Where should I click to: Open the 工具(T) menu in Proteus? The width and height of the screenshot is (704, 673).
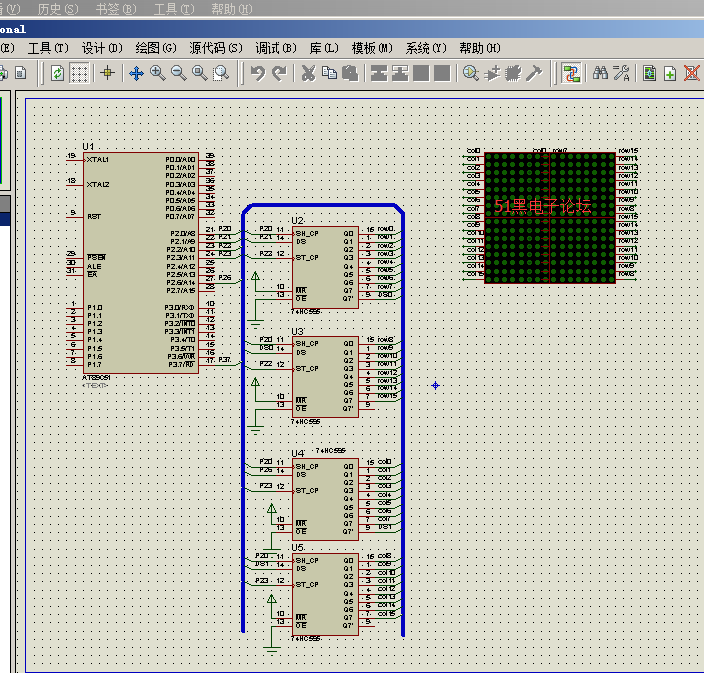[x=48, y=48]
